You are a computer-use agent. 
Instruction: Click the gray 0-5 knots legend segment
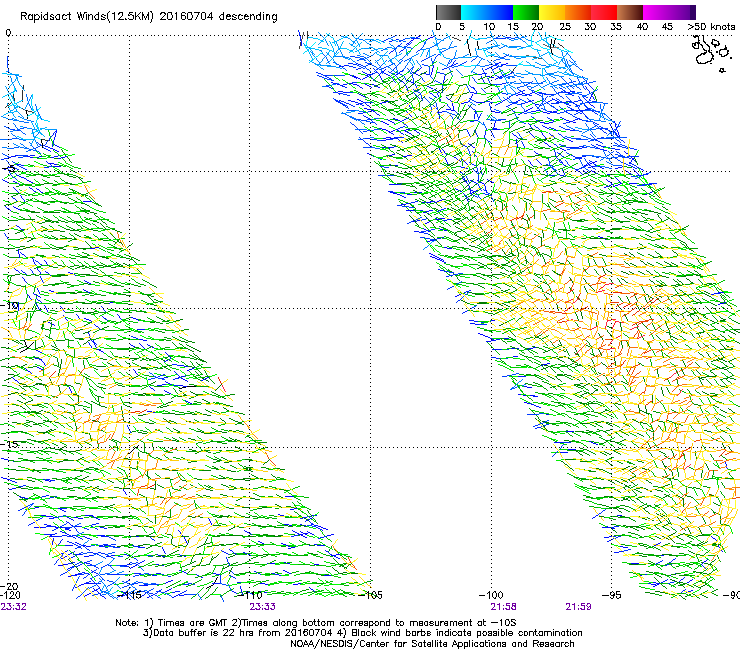pyautogui.click(x=448, y=12)
